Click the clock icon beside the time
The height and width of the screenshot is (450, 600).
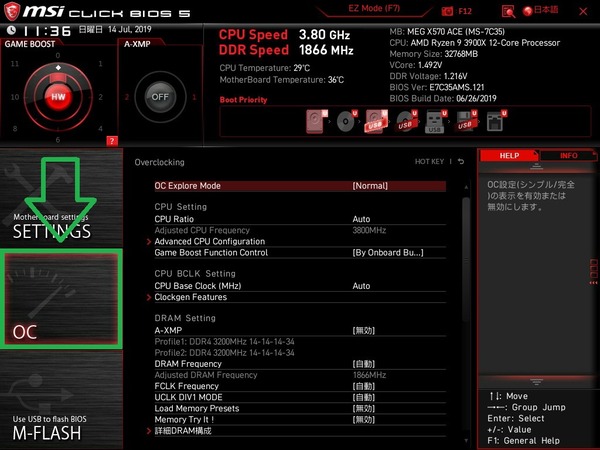11,30
